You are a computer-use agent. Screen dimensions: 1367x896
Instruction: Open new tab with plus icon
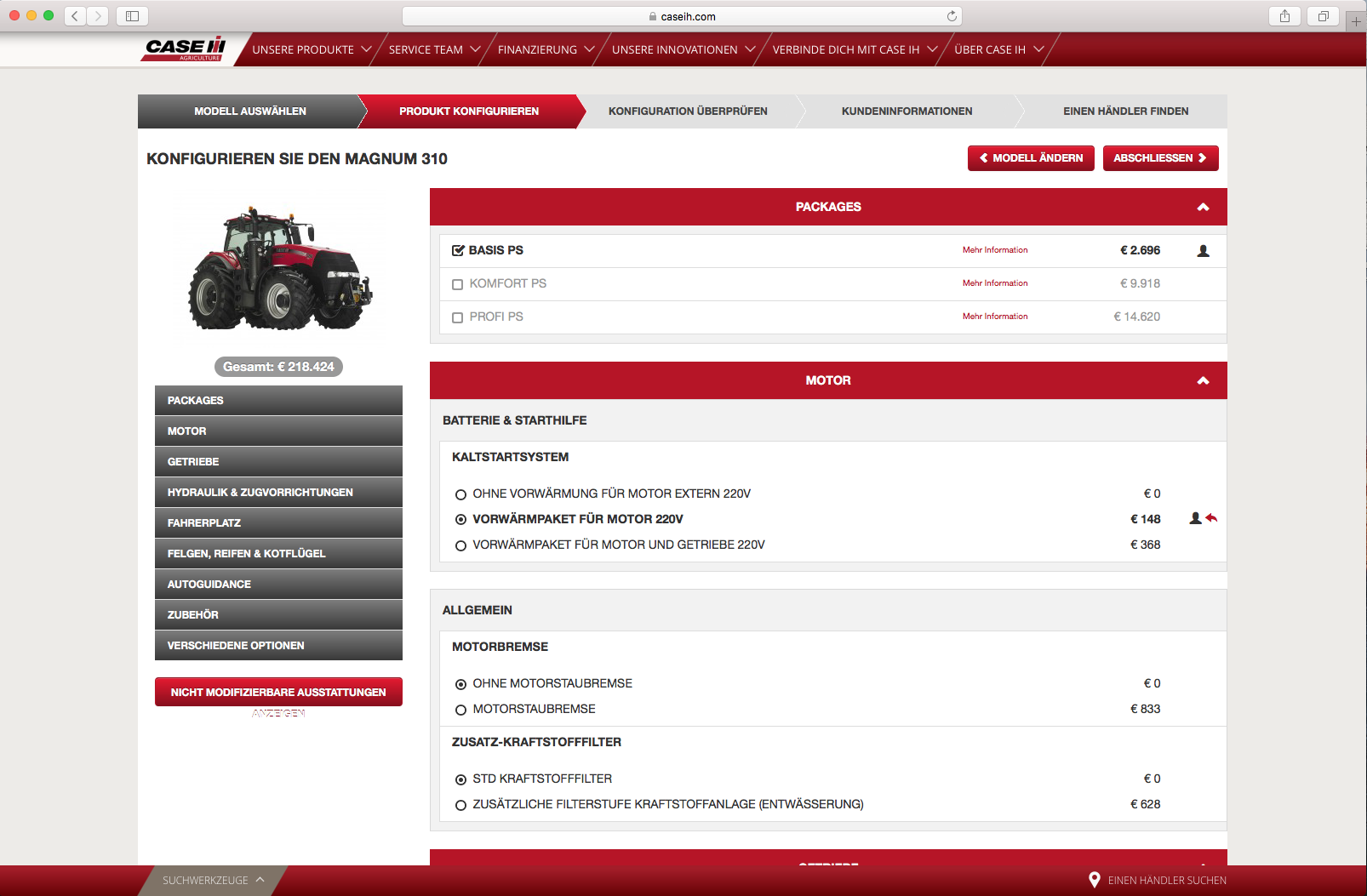[1356, 21]
